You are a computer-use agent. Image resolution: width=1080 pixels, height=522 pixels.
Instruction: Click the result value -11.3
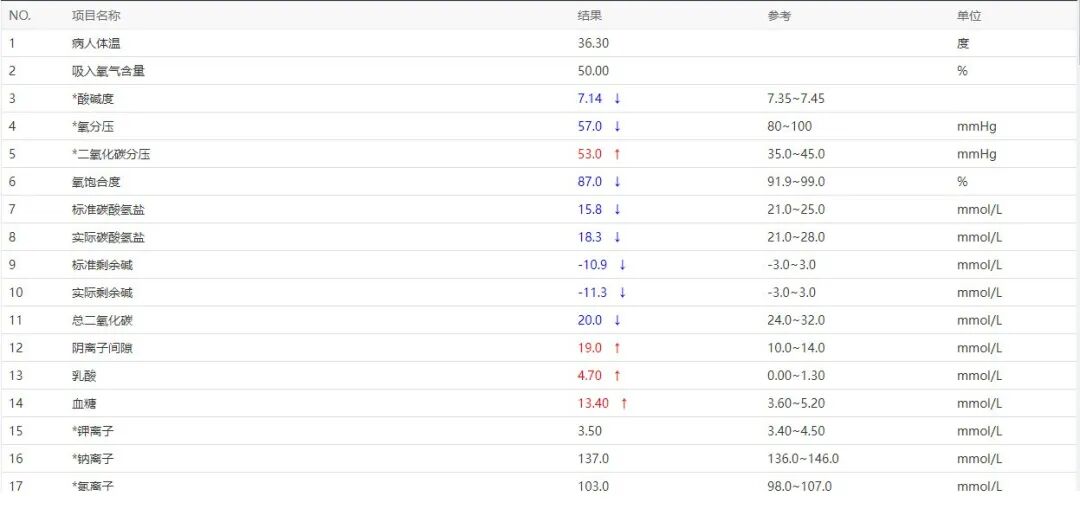pyautogui.click(x=592, y=293)
